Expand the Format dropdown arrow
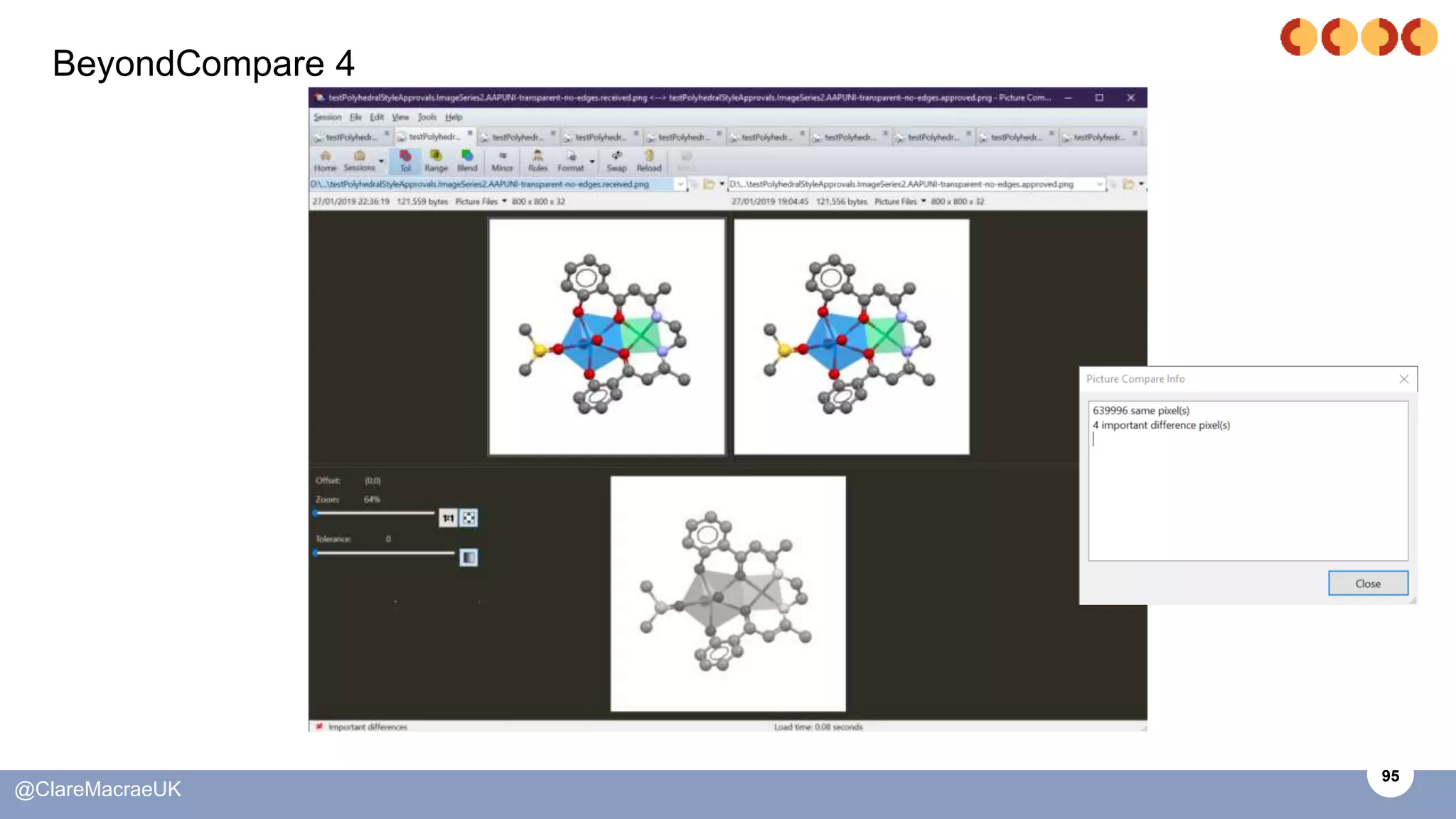The image size is (1456, 819). coord(592,161)
